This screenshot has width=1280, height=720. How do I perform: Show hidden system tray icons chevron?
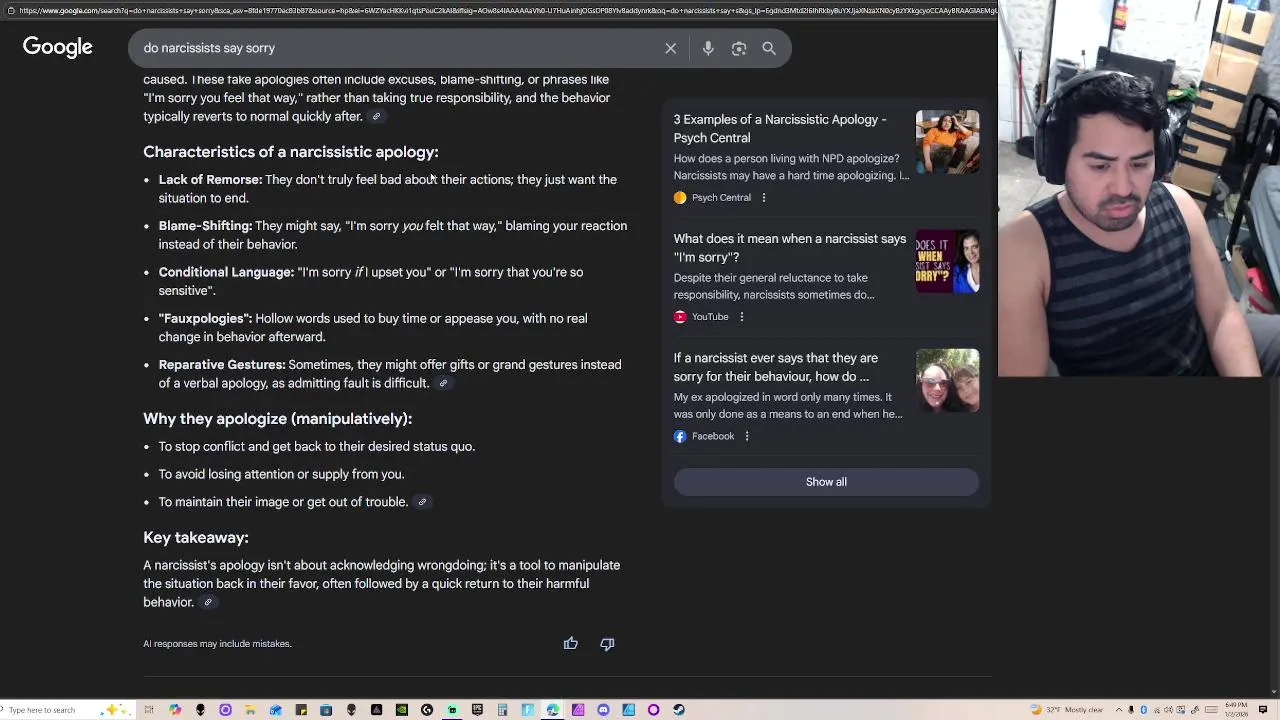pos(1119,710)
